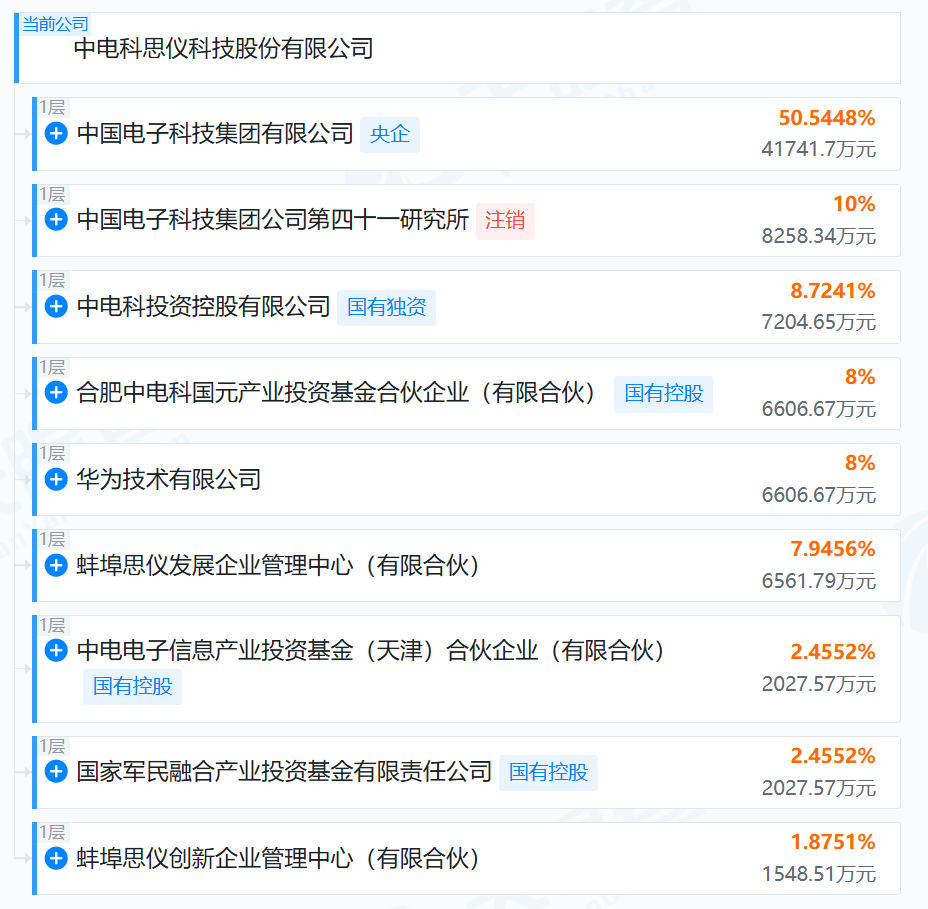Click the 央企 tag
This screenshot has height=909, width=928.
[390, 134]
